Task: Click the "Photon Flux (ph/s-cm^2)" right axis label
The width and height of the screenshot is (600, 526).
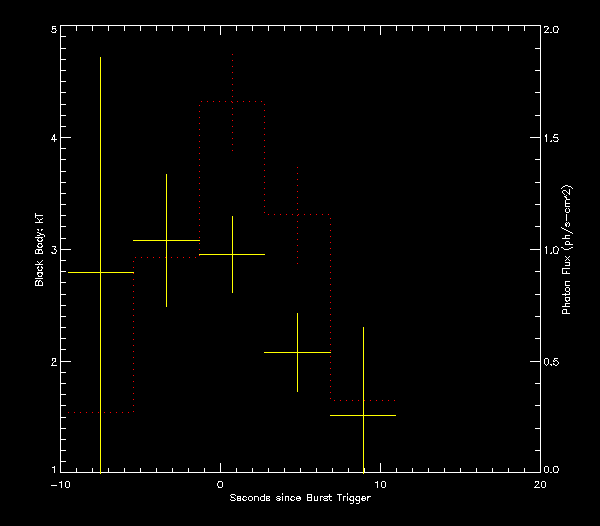Action: [x=566, y=250]
